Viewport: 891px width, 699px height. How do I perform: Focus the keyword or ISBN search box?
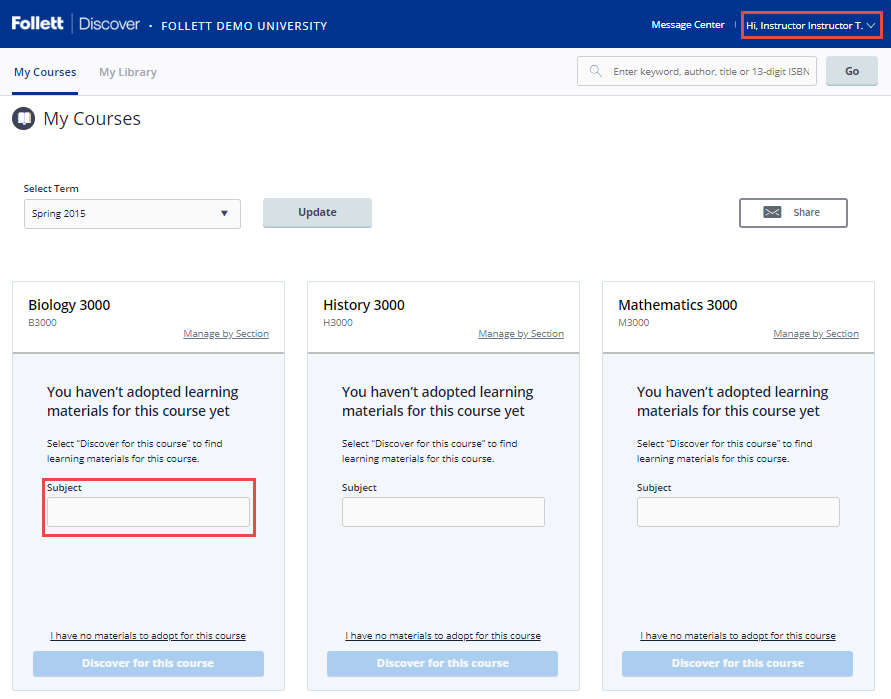tap(713, 71)
